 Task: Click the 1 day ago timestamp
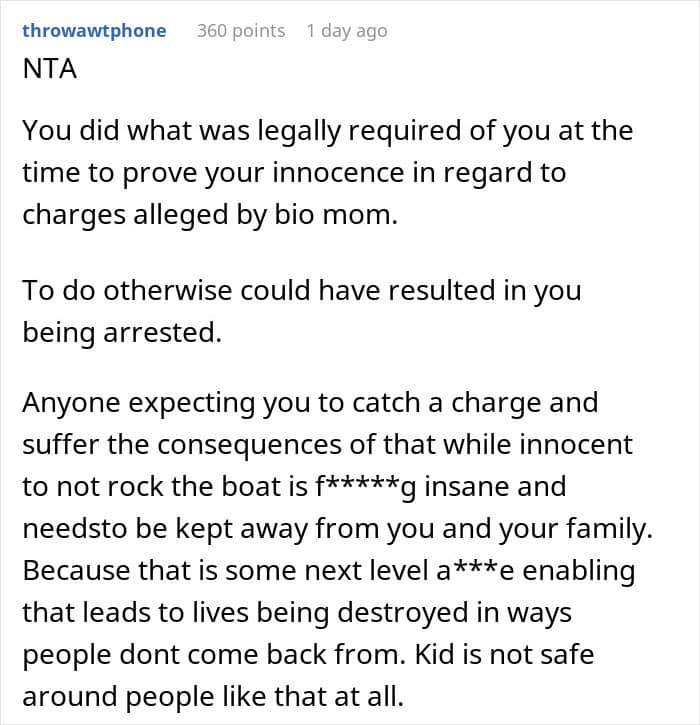(x=347, y=31)
